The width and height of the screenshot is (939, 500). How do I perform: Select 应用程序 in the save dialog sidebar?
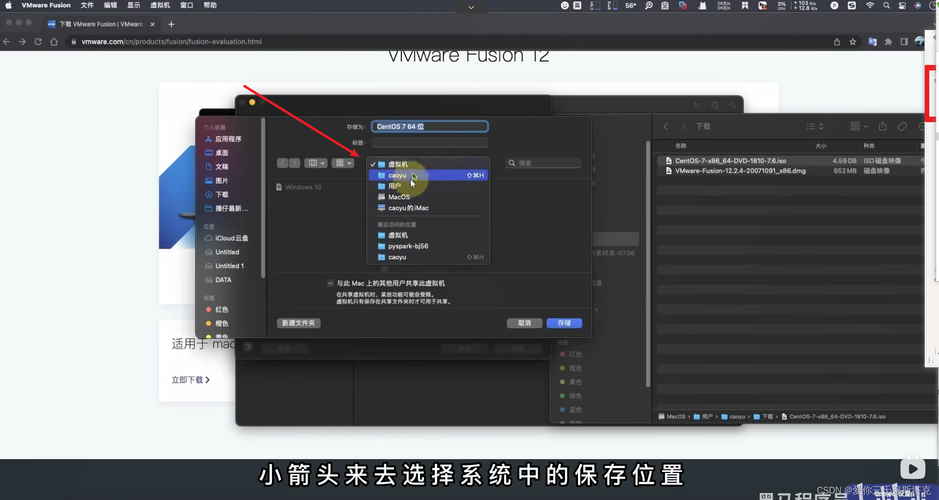pos(223,139)
